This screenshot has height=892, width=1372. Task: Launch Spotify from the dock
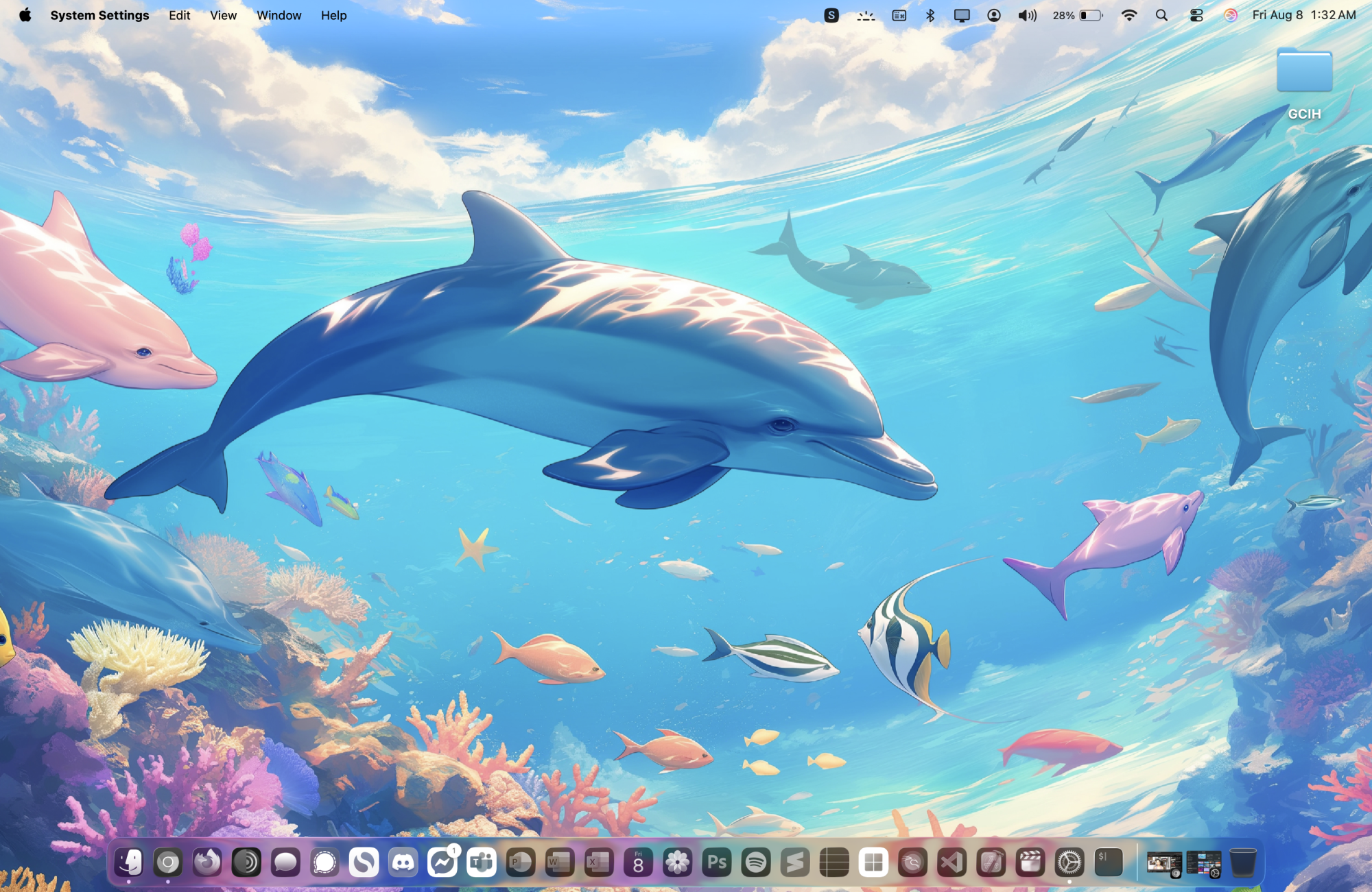coord(756,862)
